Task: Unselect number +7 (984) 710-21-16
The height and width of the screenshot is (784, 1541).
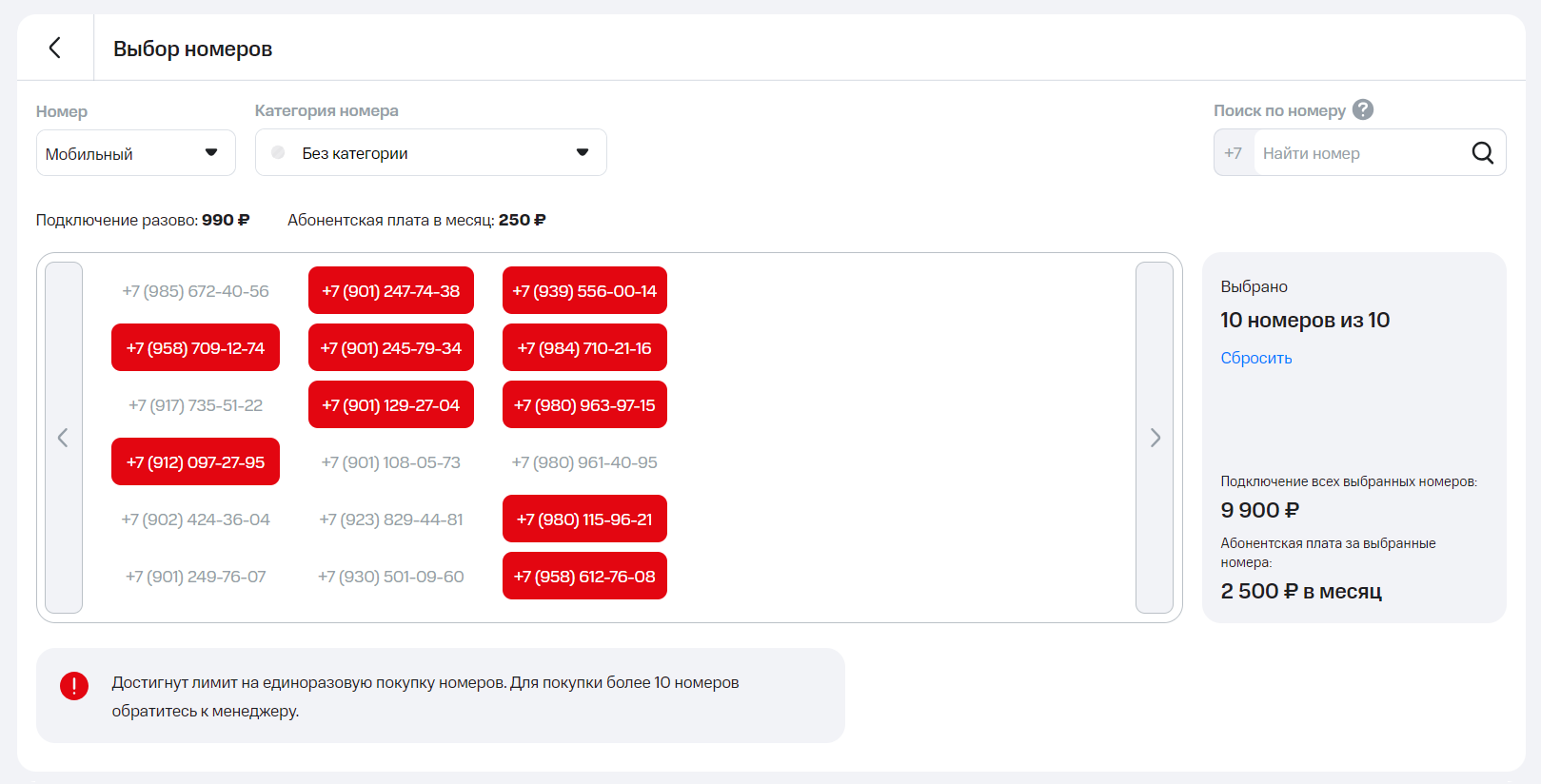Action: [x=584, y=348]
